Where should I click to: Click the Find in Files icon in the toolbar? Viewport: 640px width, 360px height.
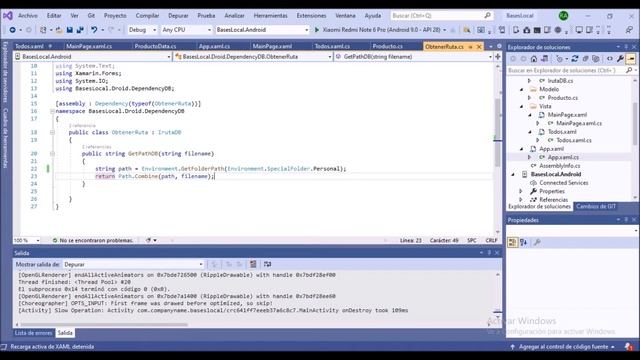click(x=467, y=30)
